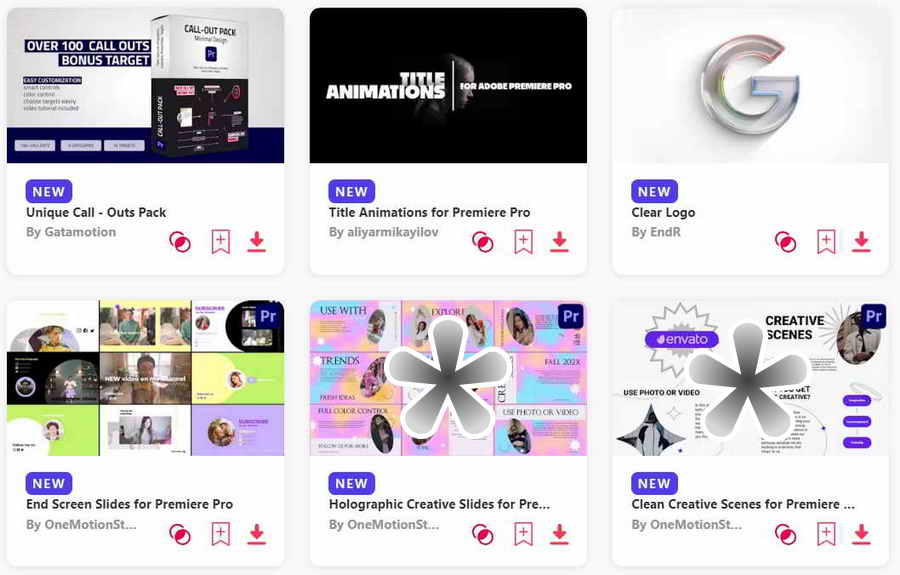Download the Clear Logo template

click(861, 242)
